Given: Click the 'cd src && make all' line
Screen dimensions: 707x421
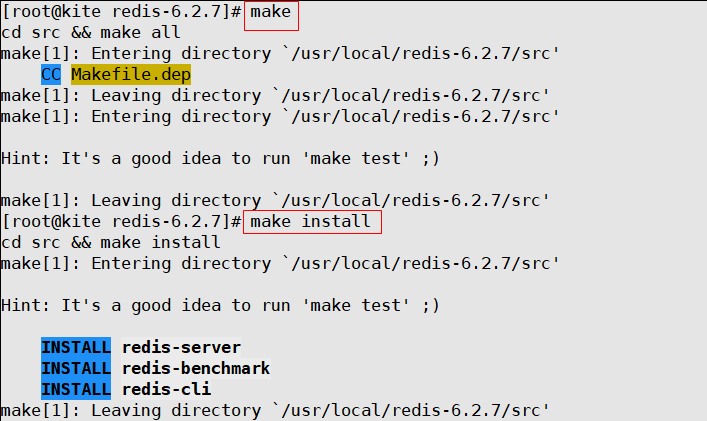Looking at the screenshot, I should pos(91,32).
